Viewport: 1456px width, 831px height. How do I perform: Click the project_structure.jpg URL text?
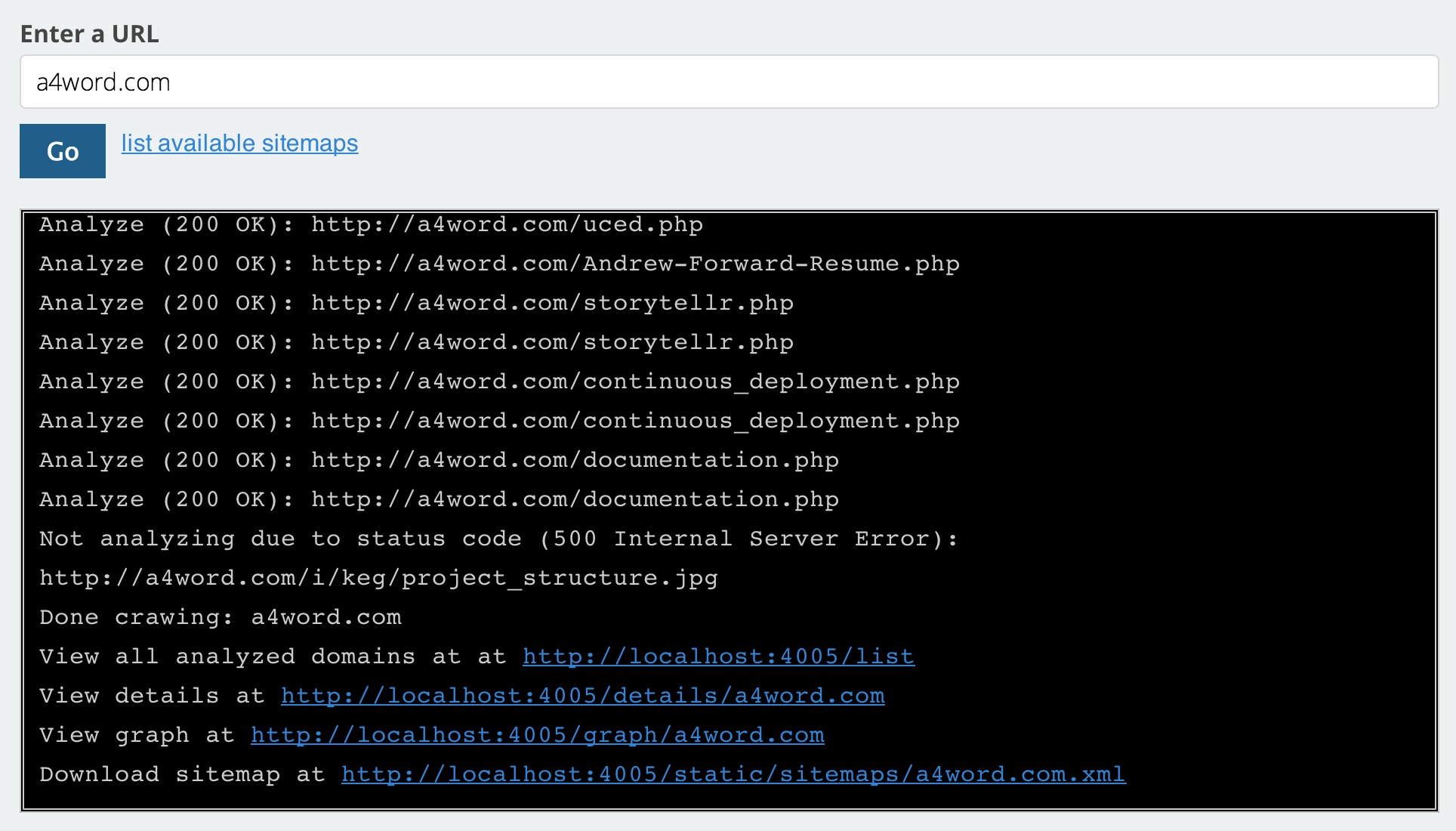coord(378,578)
